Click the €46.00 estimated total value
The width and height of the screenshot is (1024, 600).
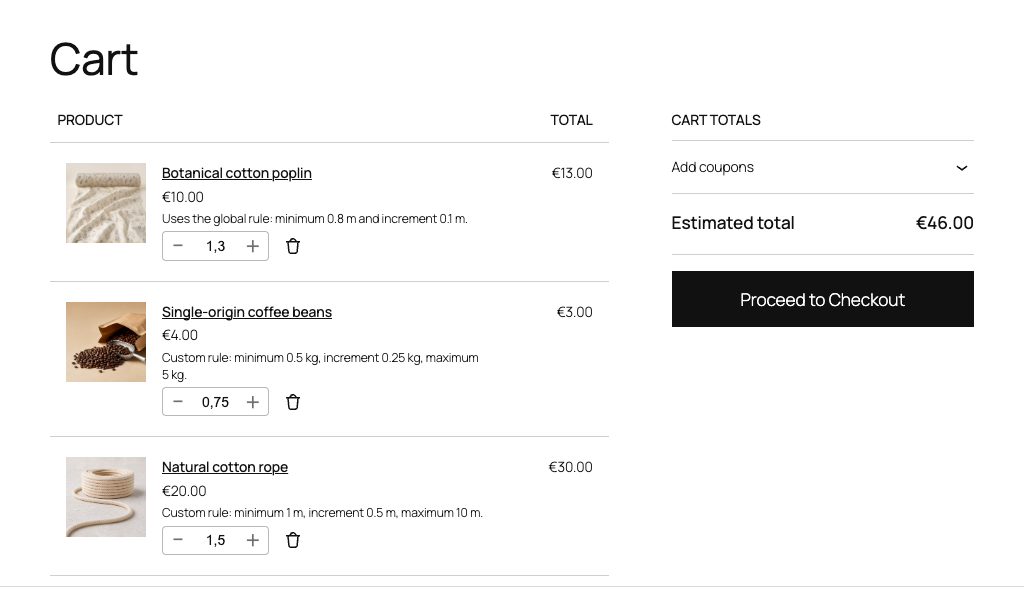tap(944, 223)
